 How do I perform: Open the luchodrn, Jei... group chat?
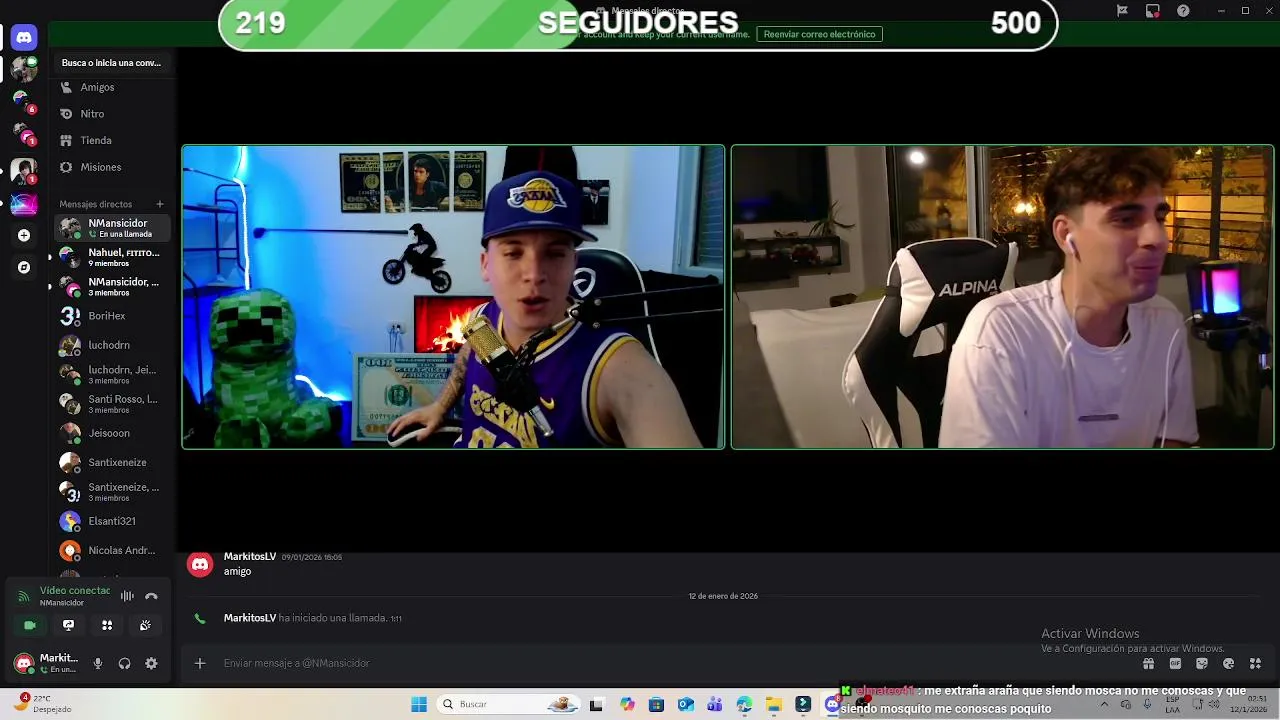click(x=111, y=374)
